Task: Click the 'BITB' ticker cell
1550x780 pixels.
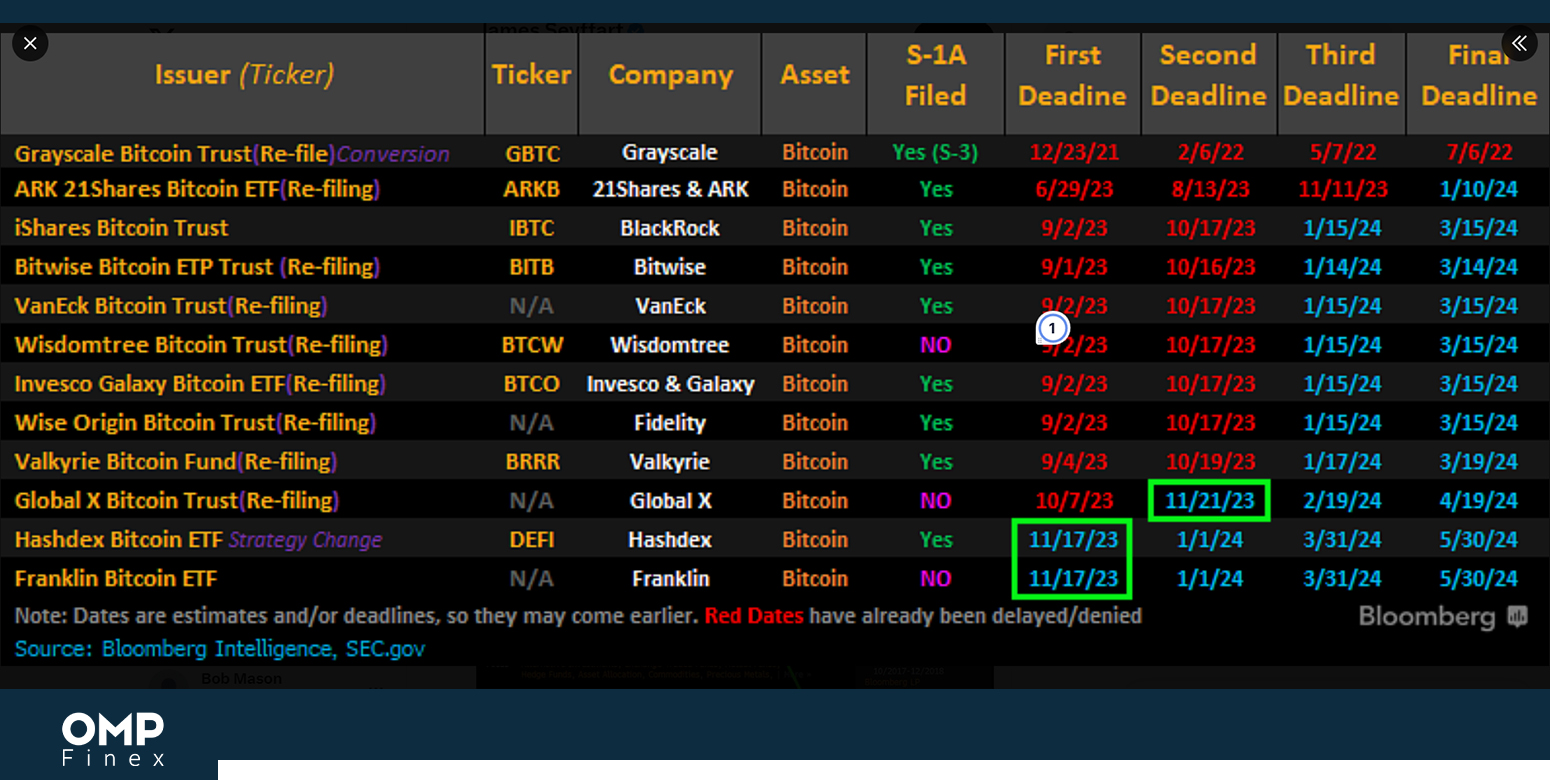Action: (532, 267)
